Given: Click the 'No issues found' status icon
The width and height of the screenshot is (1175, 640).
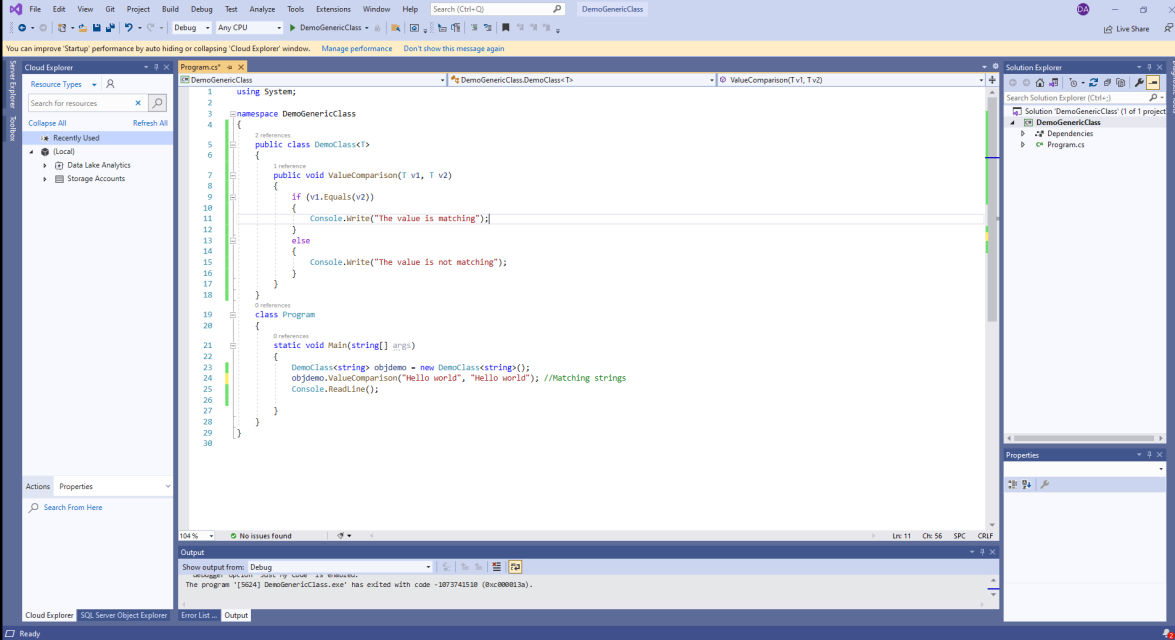Looking at the screenshot, I should click(232, 534).
